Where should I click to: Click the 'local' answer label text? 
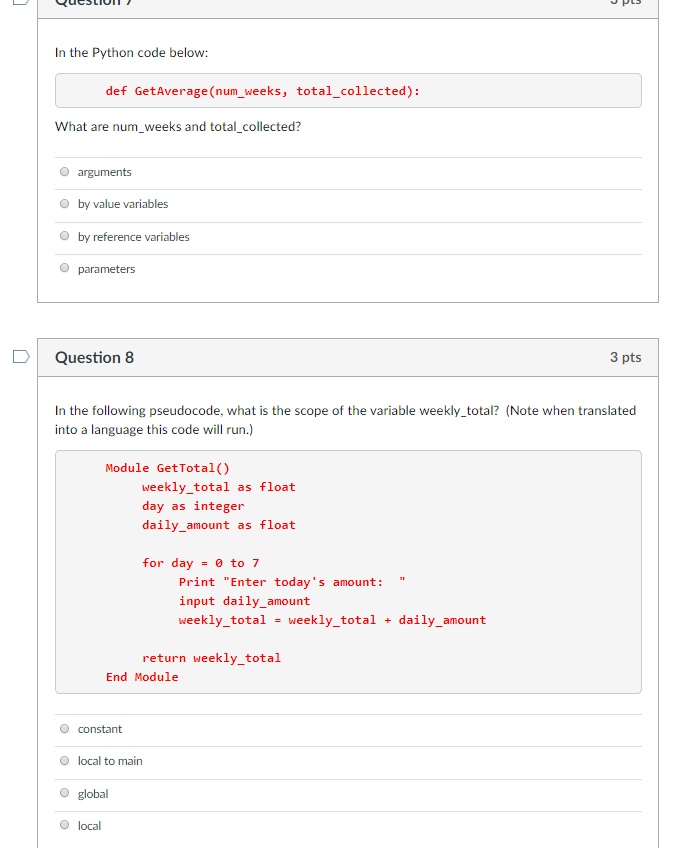pos(89,825)
